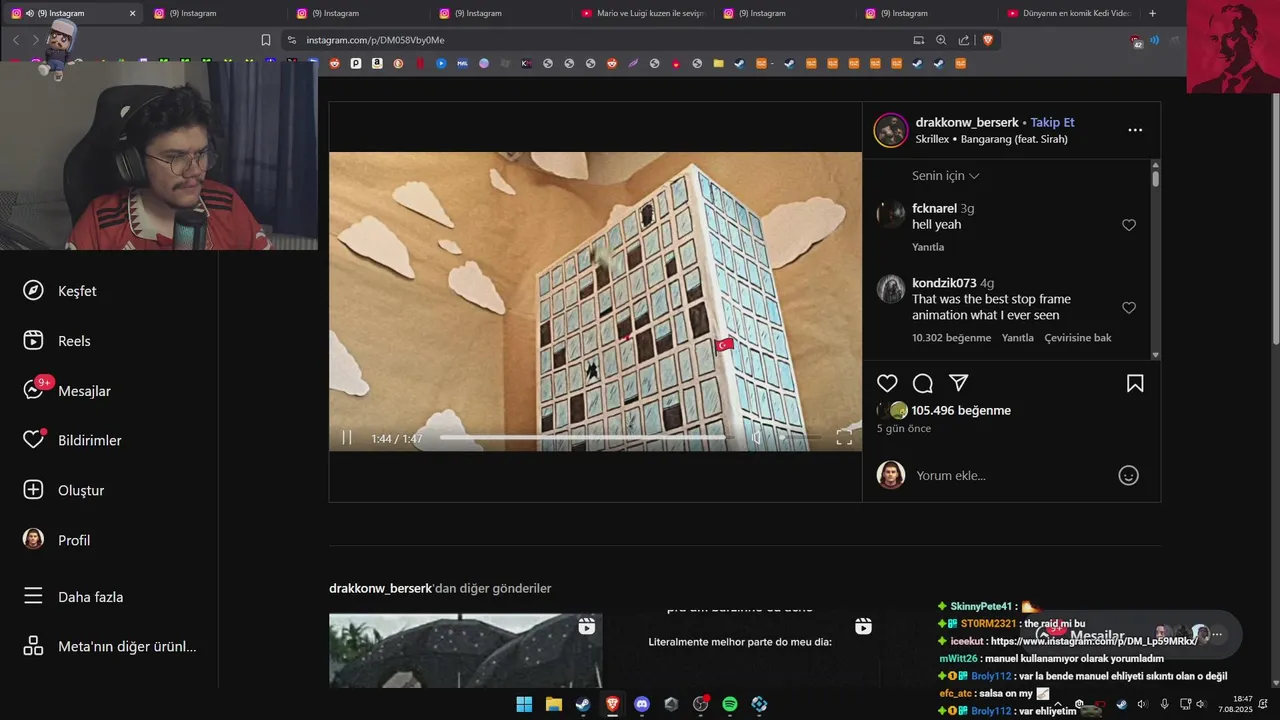Click Yanıtla under fcknarel's comment
Screen dimensions: 1280x720
[928, 247]
